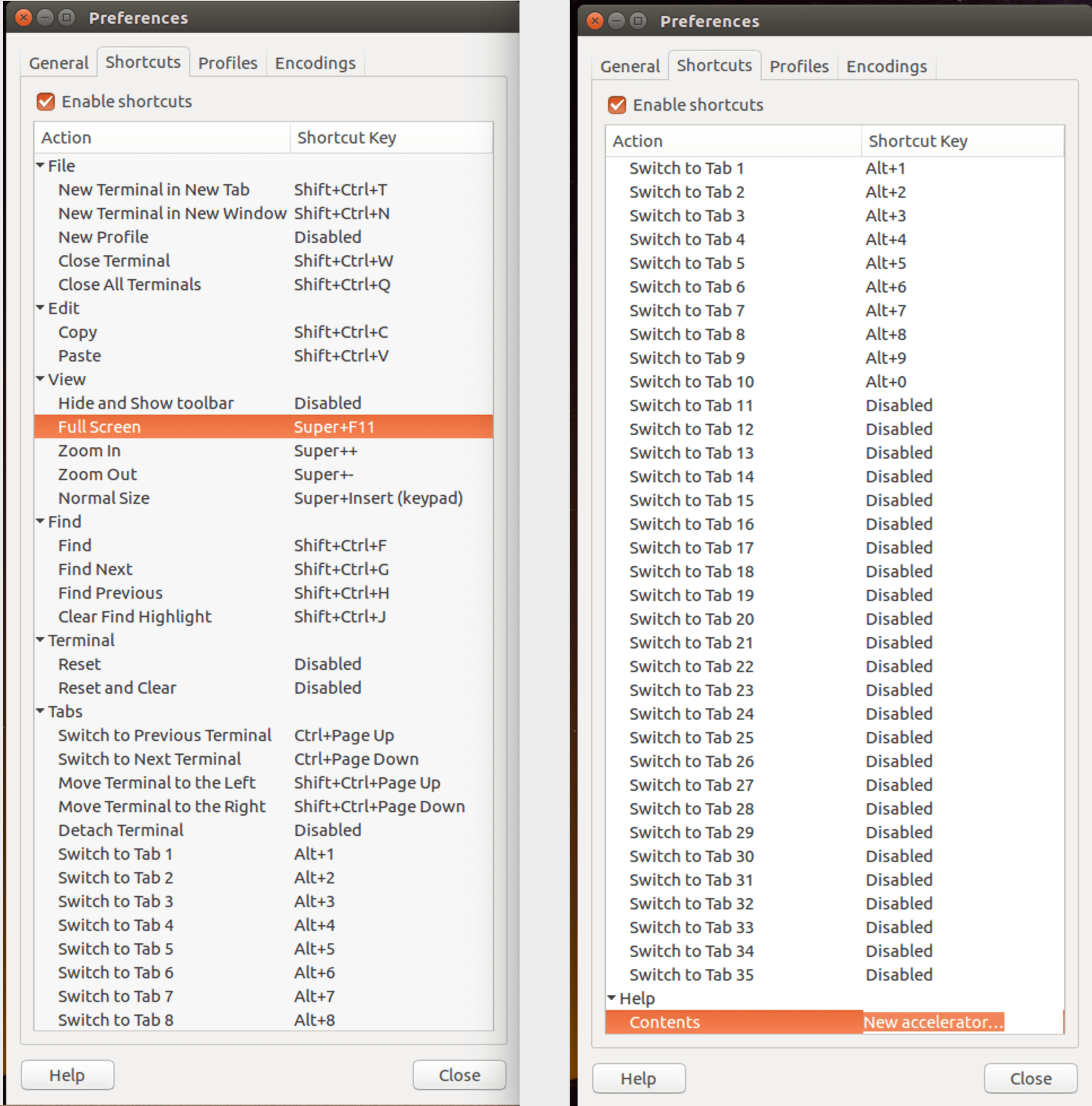Screen dimensions: 1092x1106
Task: Click the Super+Insert (keypad) shortcut for Normal Size
Action: click(x=378, y=498)
